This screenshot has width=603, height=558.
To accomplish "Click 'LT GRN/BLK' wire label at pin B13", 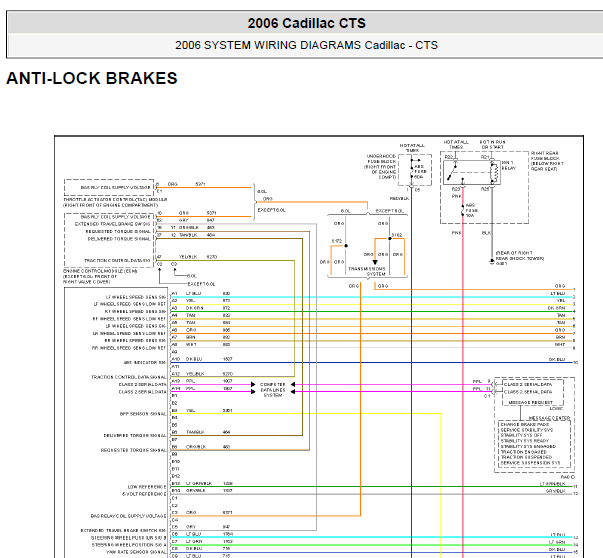I will (x=199, y=484).
